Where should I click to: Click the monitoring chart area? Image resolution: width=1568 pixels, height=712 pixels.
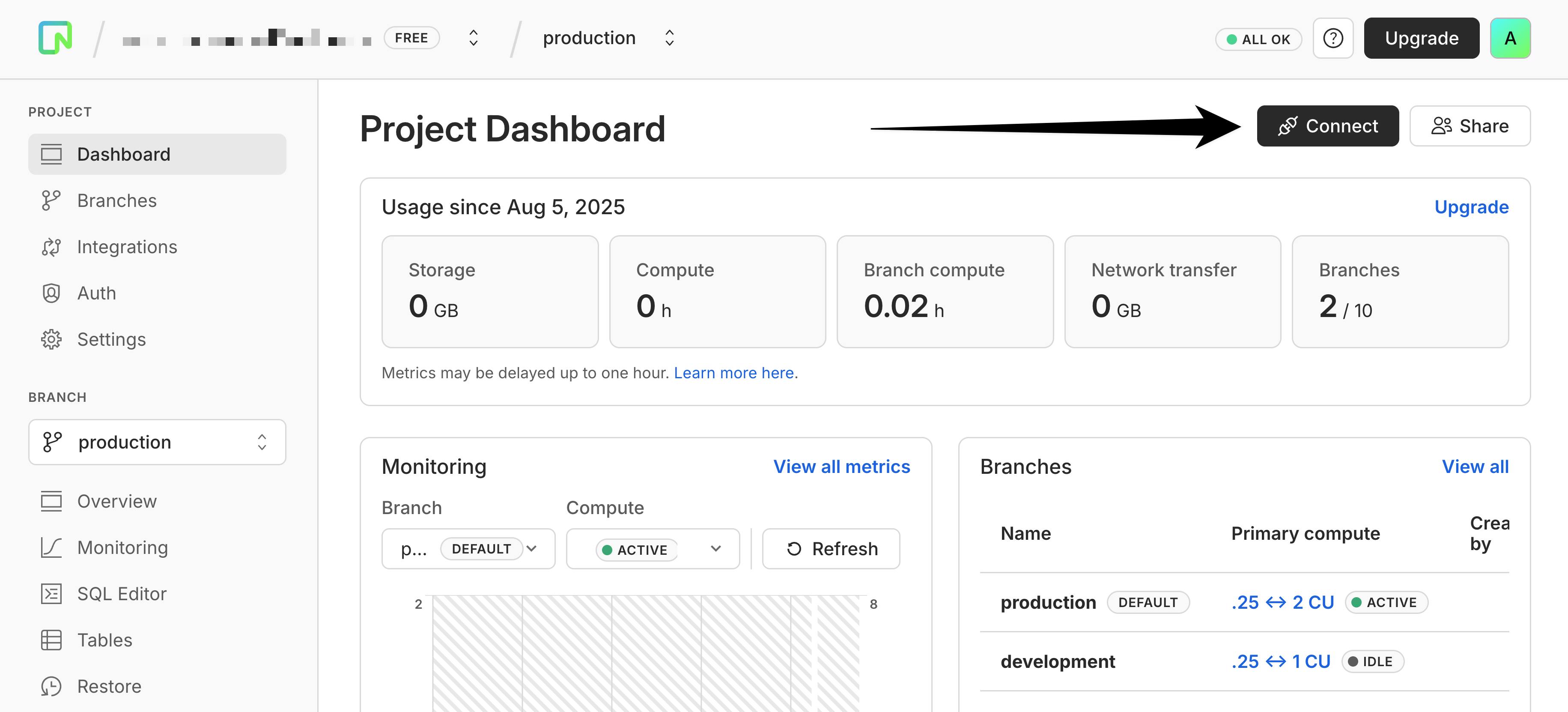pyautogui.click(x=646, y=654)
